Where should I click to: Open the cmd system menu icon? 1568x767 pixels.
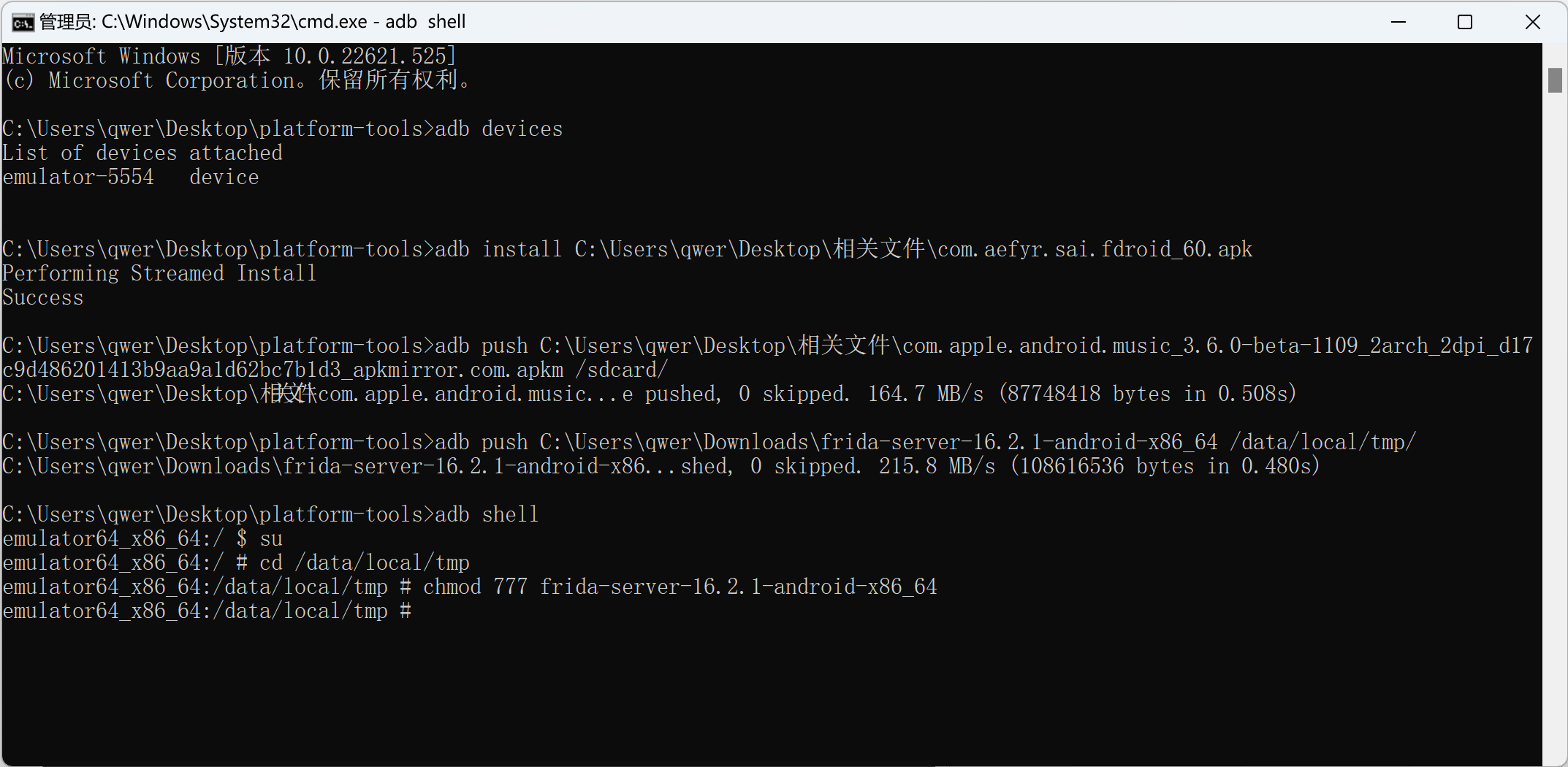coord(23,23)
